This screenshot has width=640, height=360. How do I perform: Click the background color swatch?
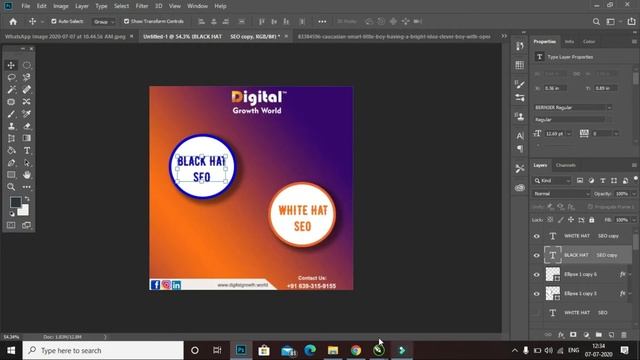click(x=23, y=210)
